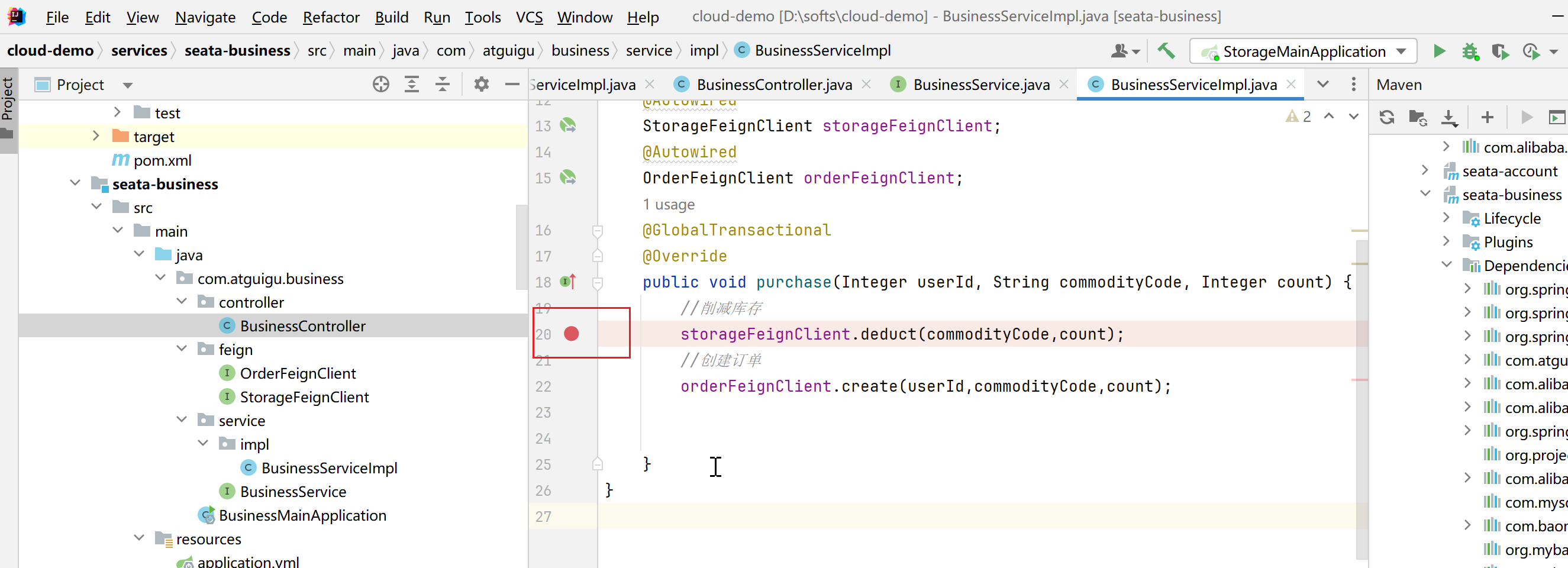The height and width of the screenshot is (568, 1568).
Task: Open the VCS menu
Action: [529, 17]
